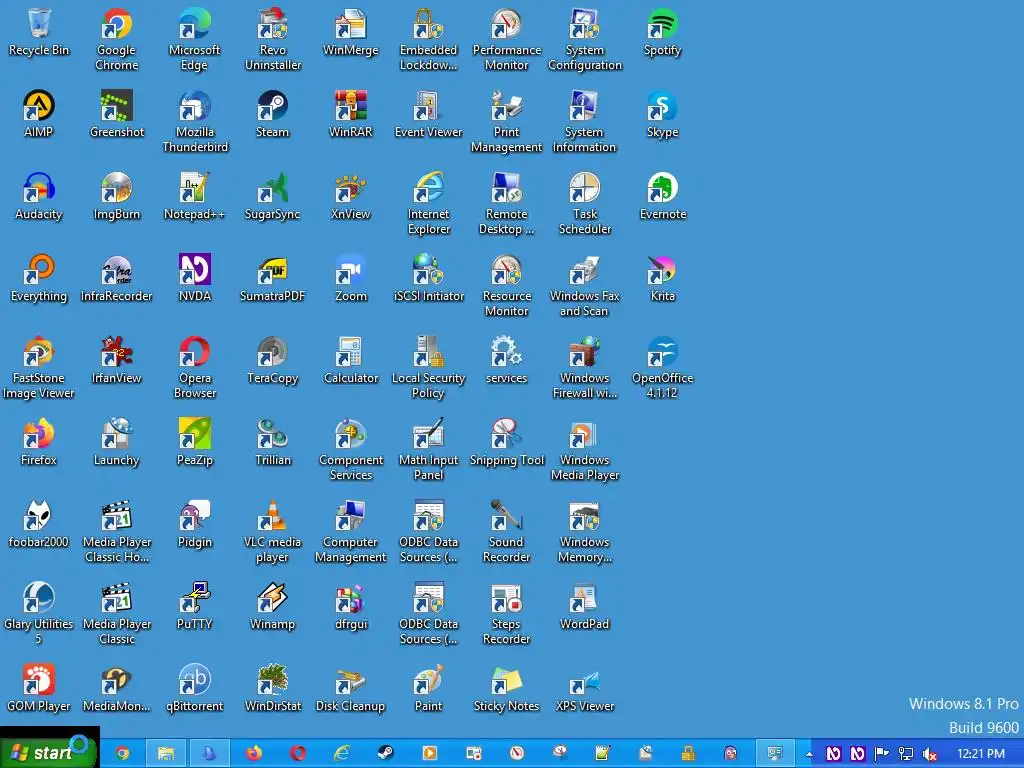Click the Trillian shortcut

click(x=272, y=443)
